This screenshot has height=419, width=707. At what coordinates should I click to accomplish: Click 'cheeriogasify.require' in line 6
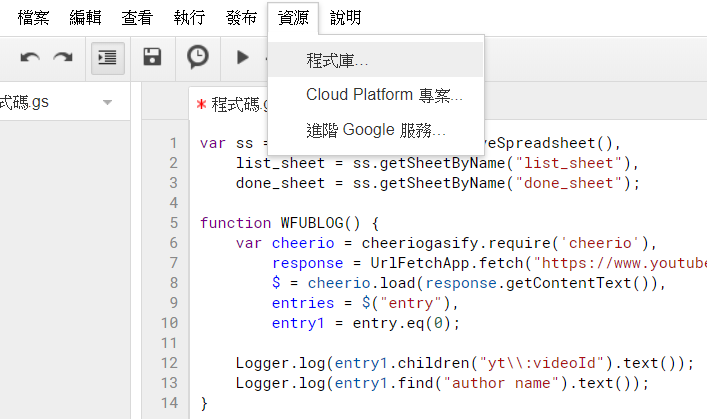(x=456, y=243)
